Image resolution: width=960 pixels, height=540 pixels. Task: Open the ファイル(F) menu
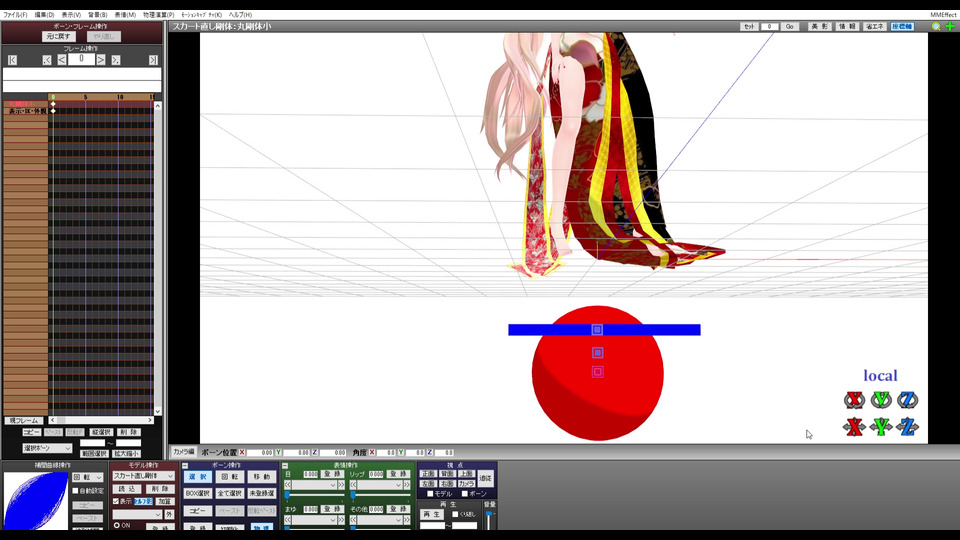point(15,15)
